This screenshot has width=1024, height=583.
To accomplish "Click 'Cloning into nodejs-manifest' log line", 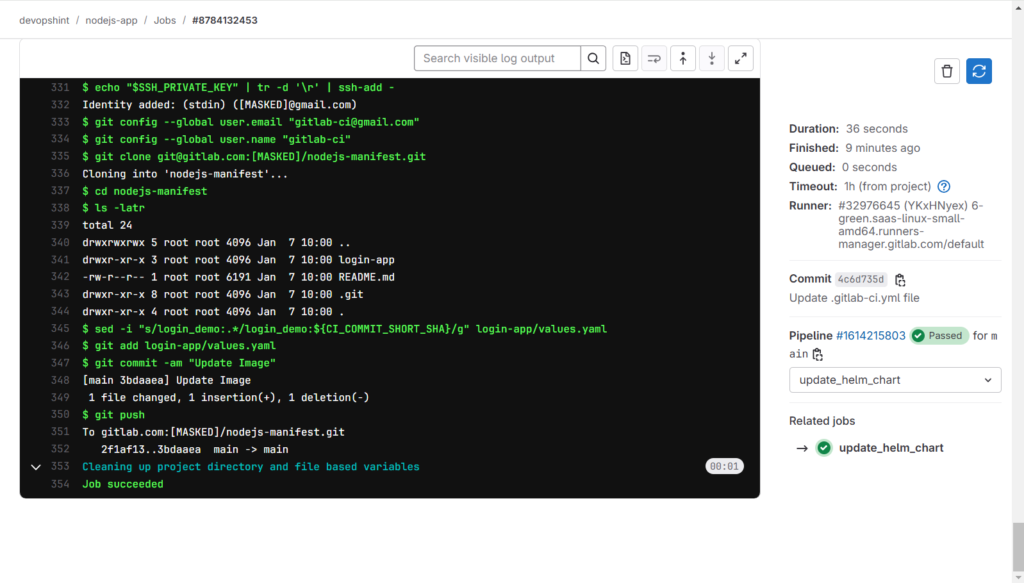I will [185, 174].
